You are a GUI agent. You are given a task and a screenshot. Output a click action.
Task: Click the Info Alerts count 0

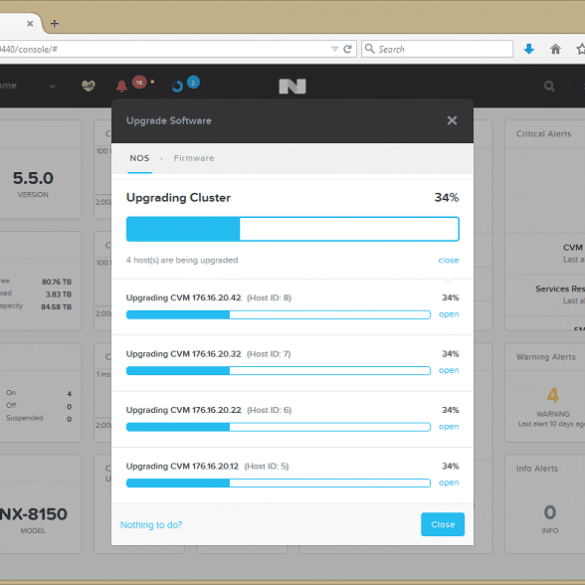pos(550,512)
